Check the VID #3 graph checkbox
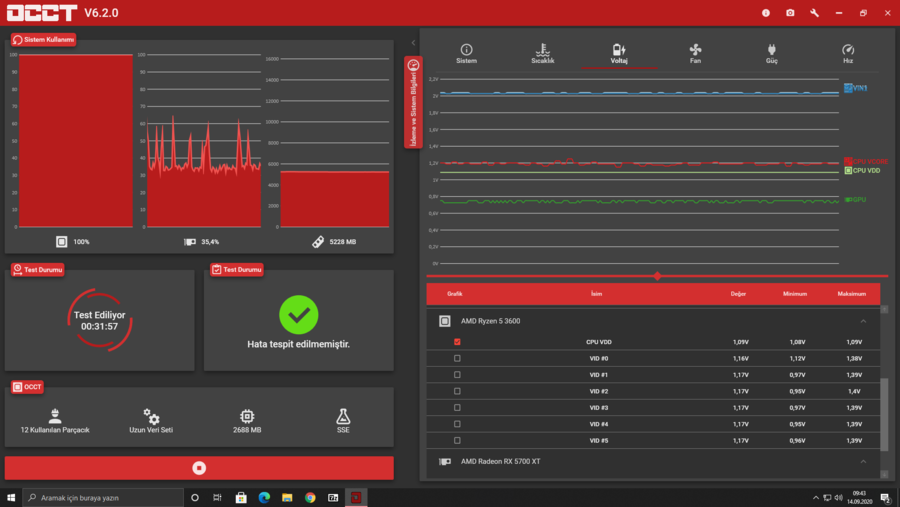Image resolution: width=900 pixels, height=507 pixels. 457,408
